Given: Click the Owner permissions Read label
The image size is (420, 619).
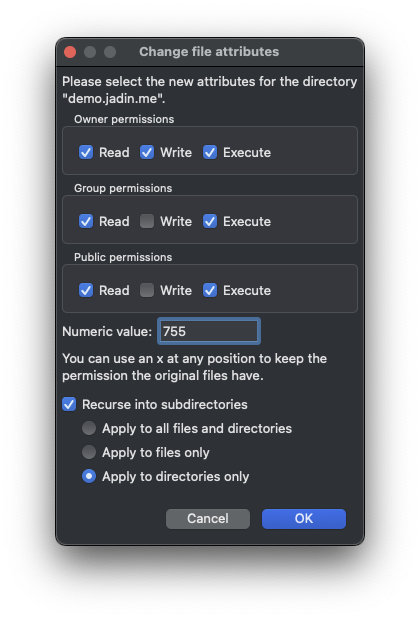Looking at the screenshot, I should coord(114,152).
